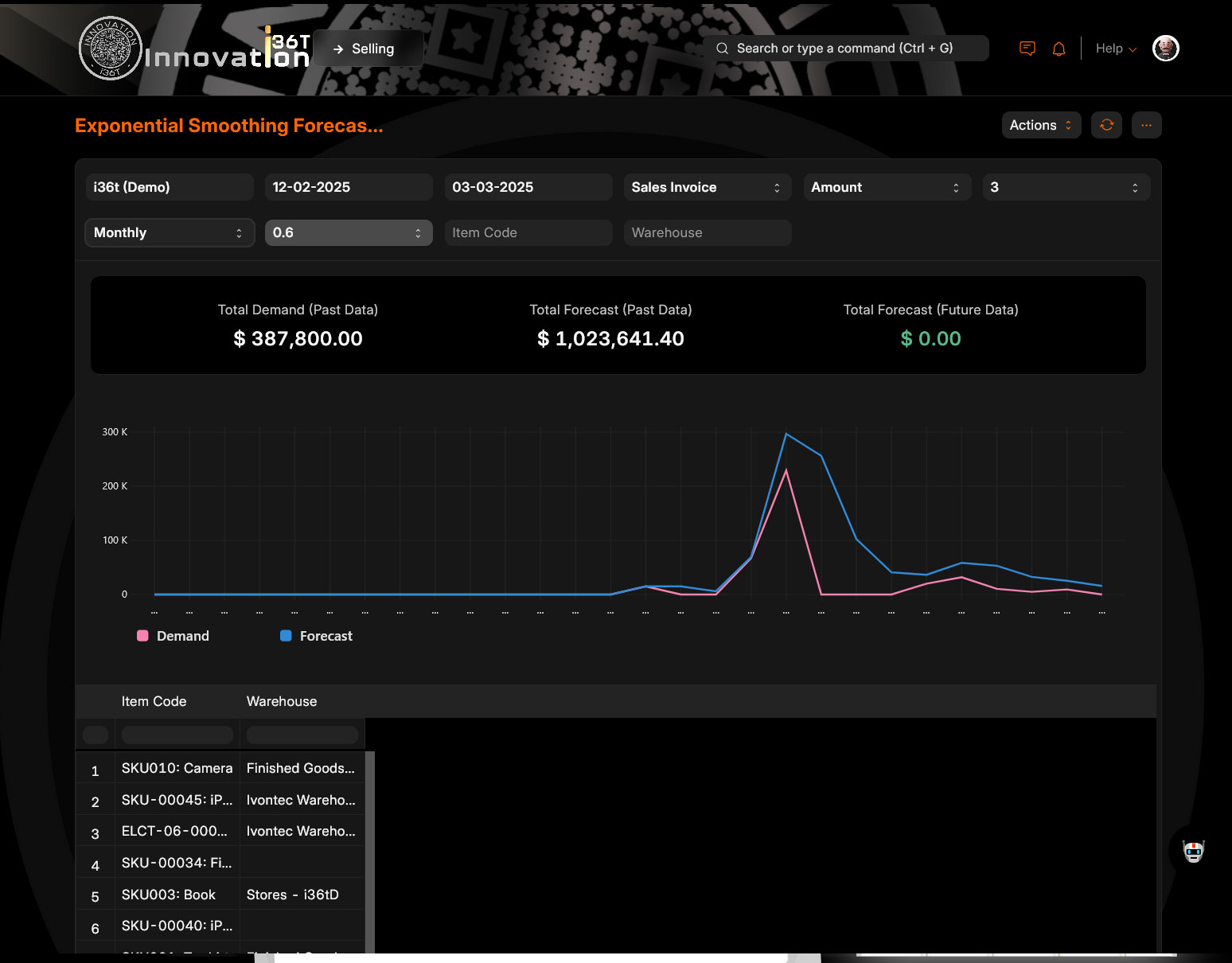The width and height of the screenshot is (1232, 963).
Task: Change the 0.6 smoothing constant dropdown
Action: [x=348, y=232]
